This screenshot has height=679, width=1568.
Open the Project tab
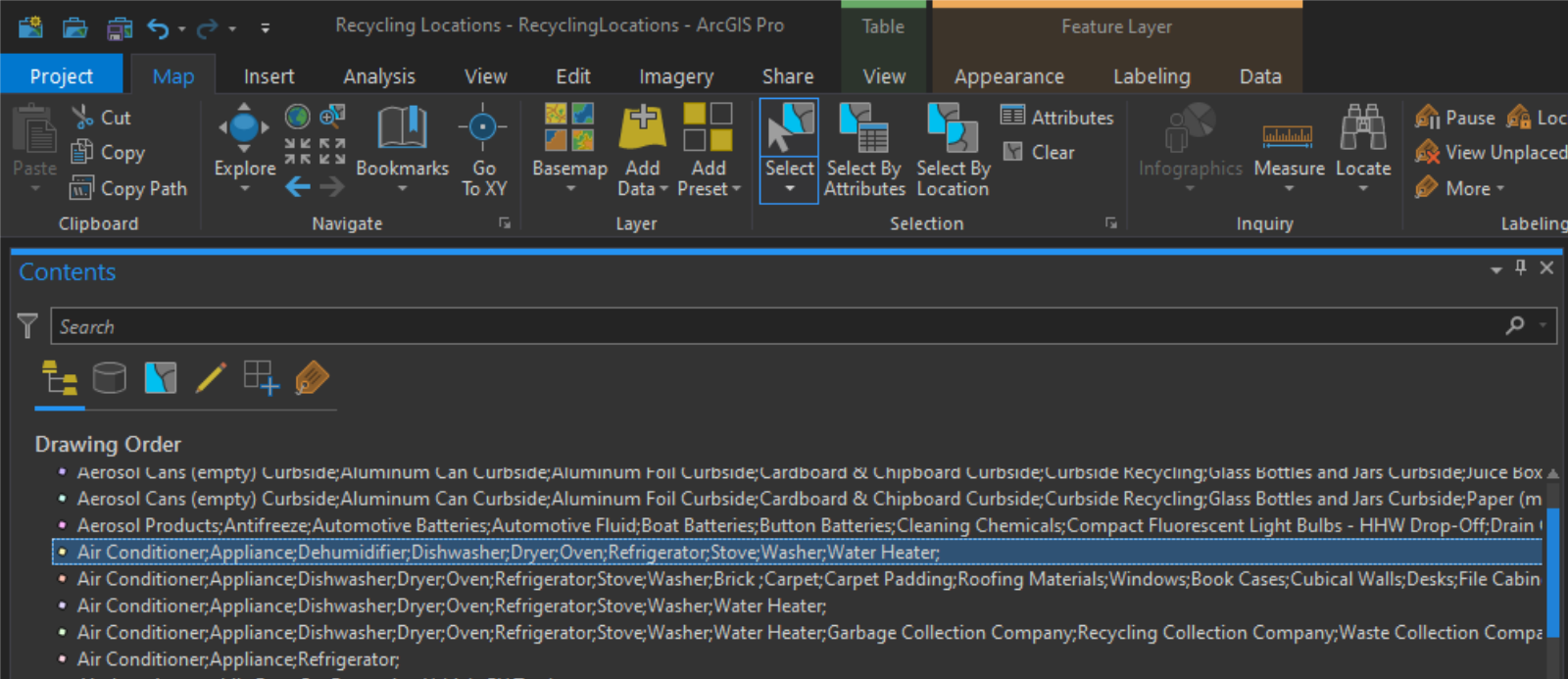(62, 75)
